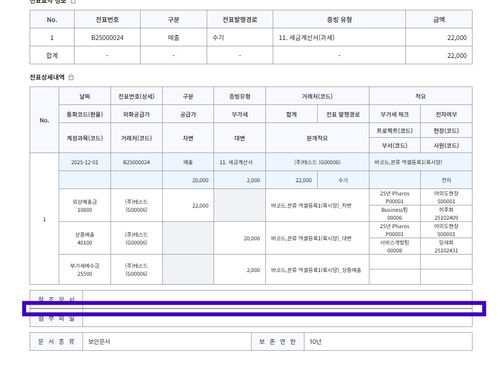Click the 상품매출 40100 account cell

tap(85, 238)
